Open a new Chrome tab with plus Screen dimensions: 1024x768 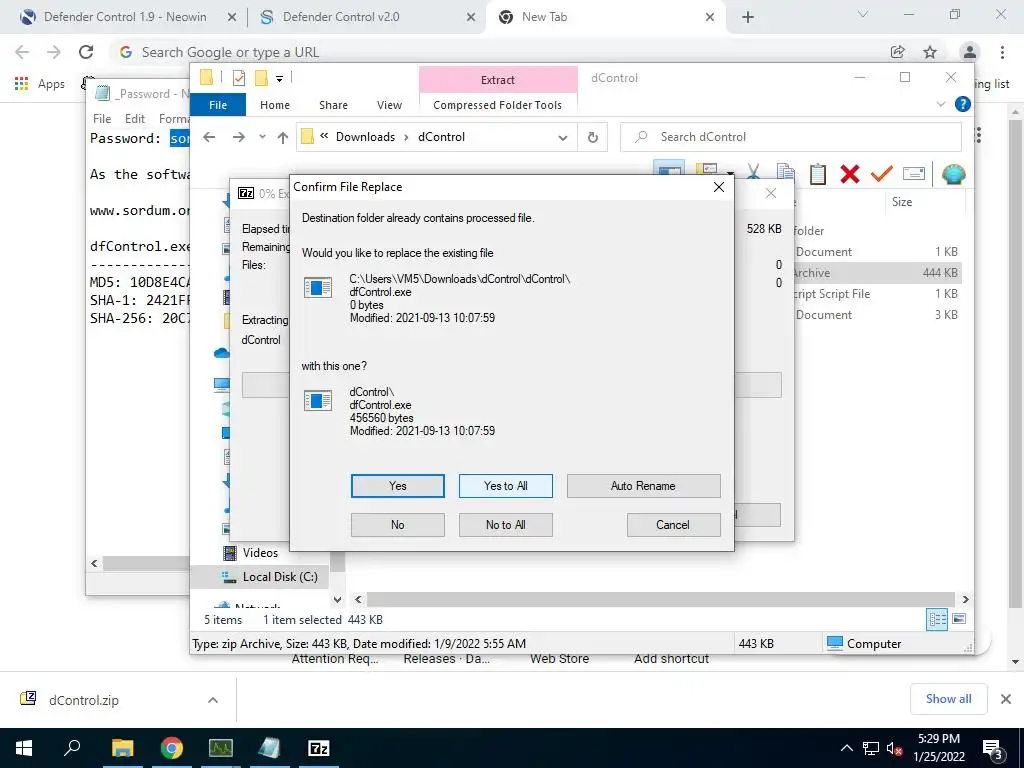click(x=748, y=18)
